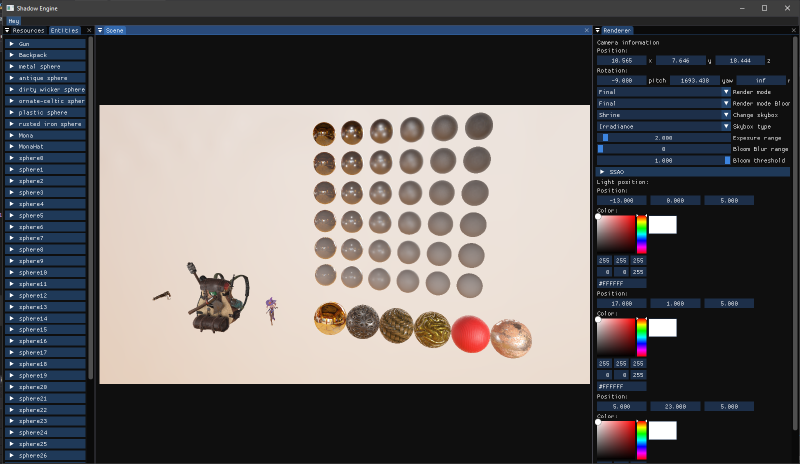Click the Resources panel collapse triangle icon

(7, 31)
